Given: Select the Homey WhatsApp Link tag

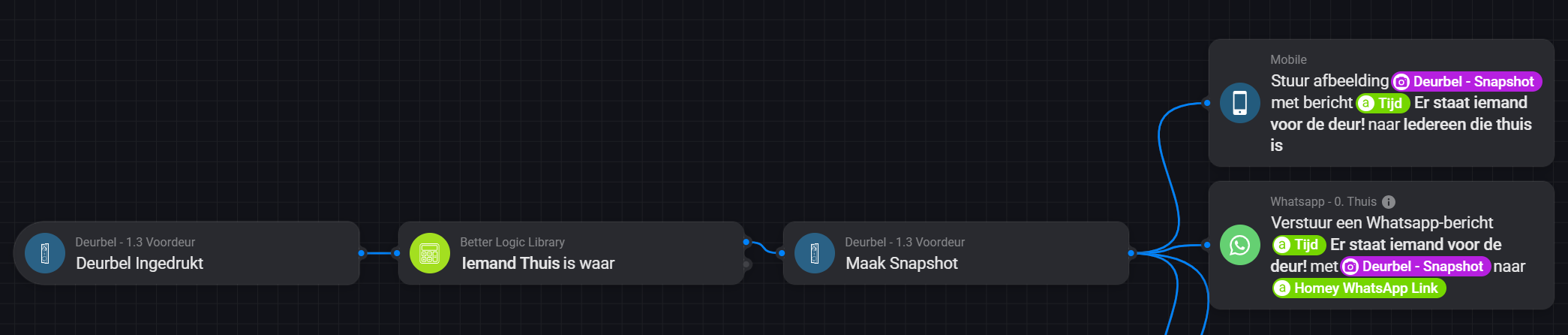Looking at the screenshot, I should [1359, 288].
